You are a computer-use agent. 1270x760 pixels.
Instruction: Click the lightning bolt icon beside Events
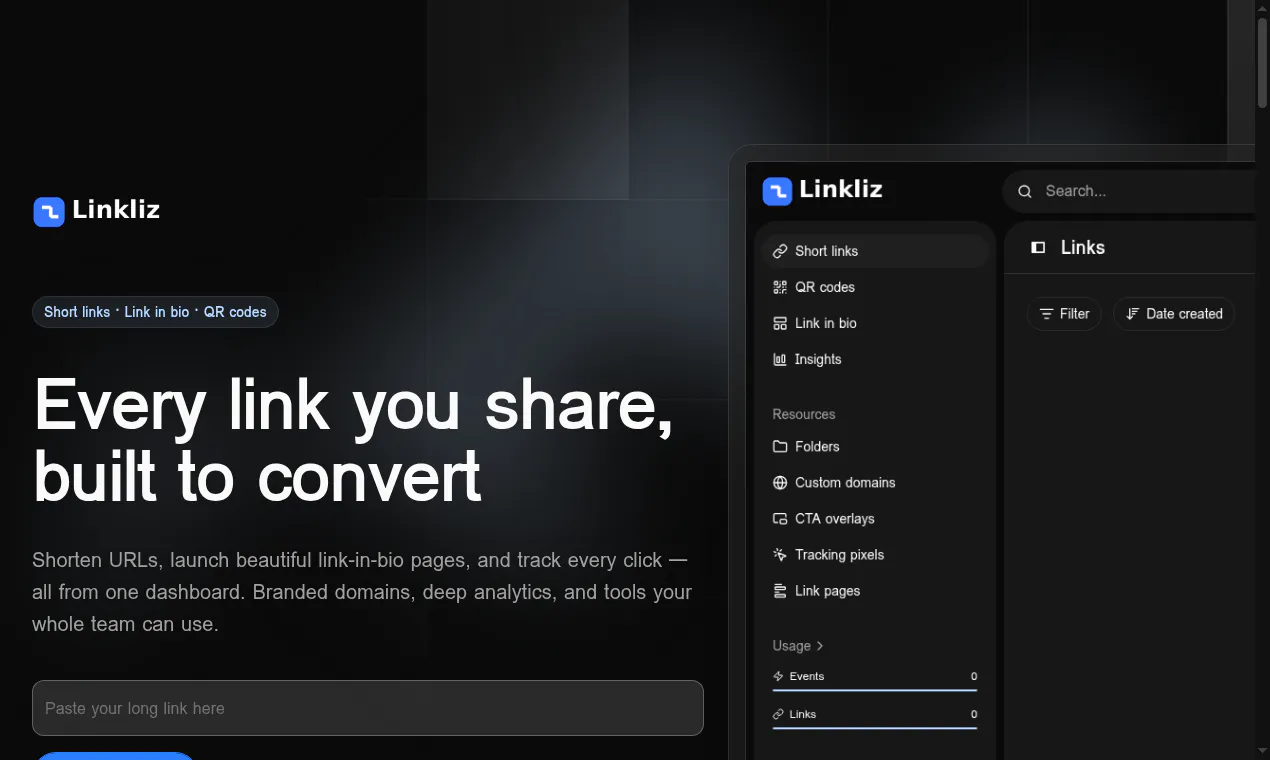[779, 676]
